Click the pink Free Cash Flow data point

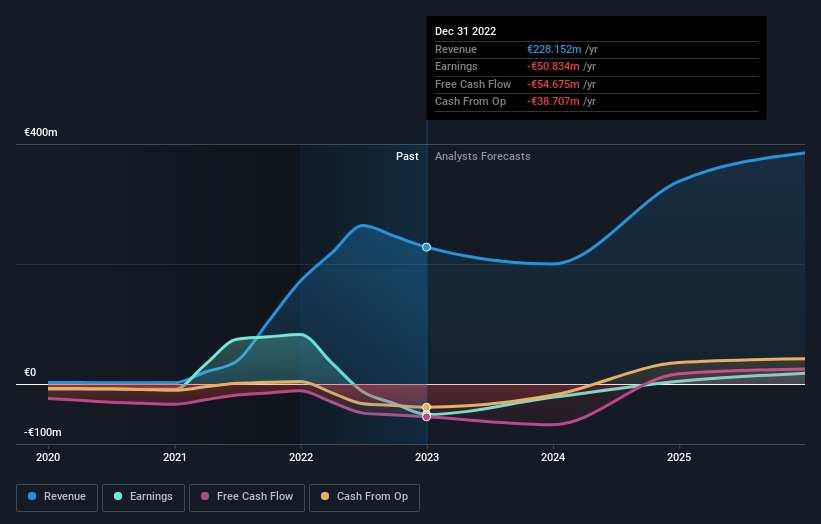pyautogui.click(x=427, y=417)
